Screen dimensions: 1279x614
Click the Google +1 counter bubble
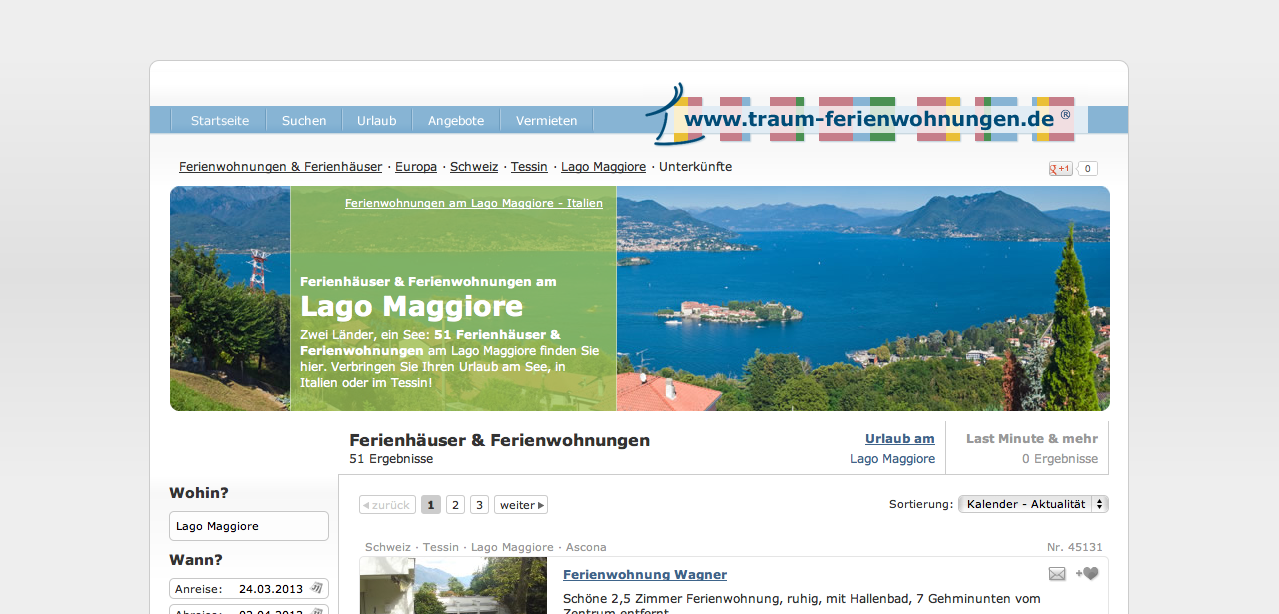[x=1087, y=169]
